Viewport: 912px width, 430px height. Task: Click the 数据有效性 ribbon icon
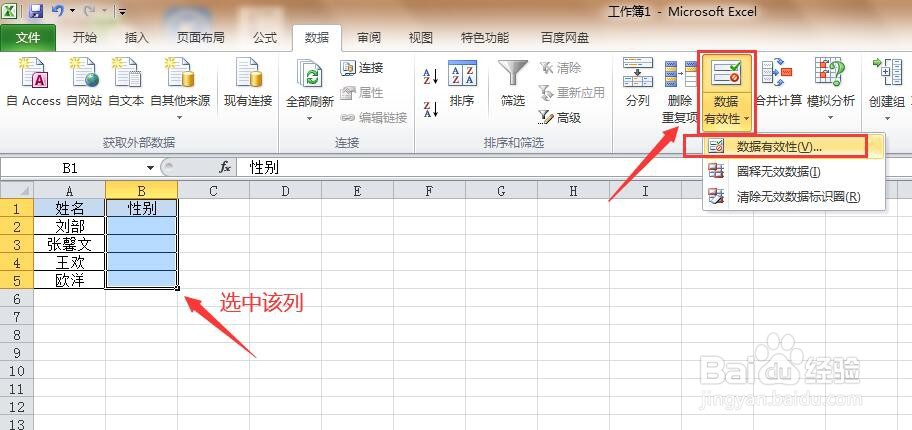click(x=726, y=74)
